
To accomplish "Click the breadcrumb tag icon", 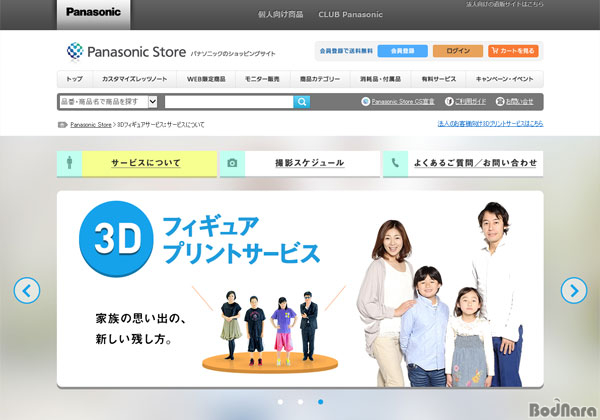I will point(62,125).
